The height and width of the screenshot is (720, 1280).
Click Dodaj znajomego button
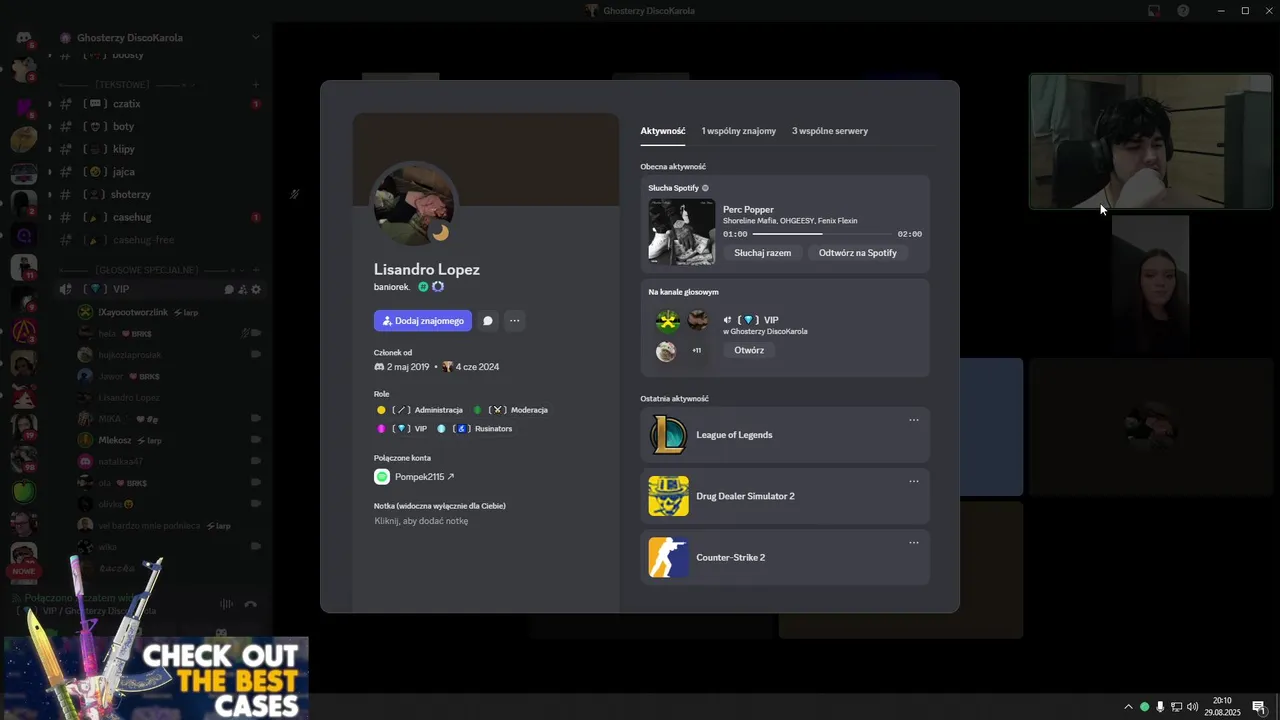[423, 321]
